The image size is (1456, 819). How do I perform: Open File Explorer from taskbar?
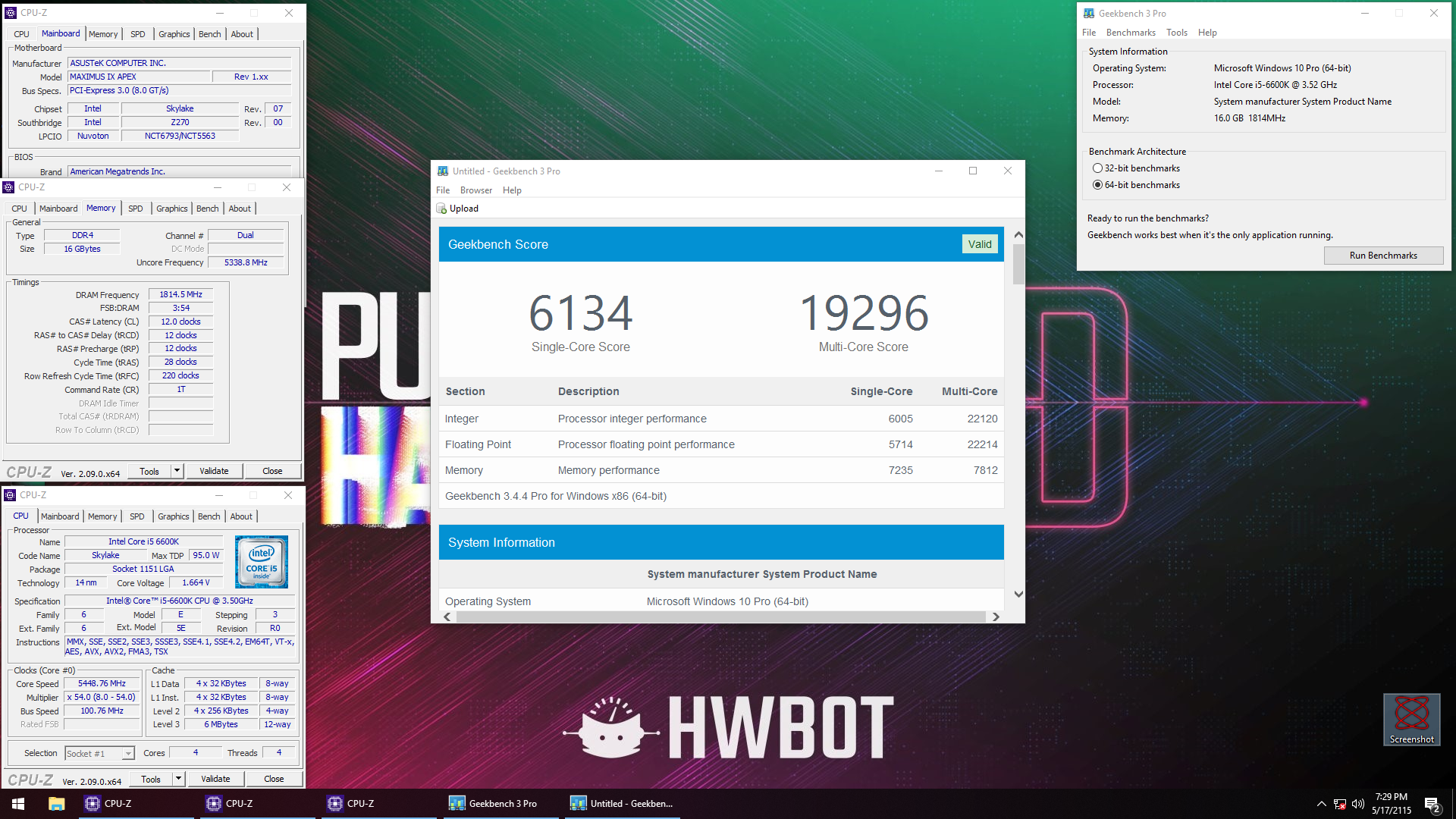pos(56,803)
